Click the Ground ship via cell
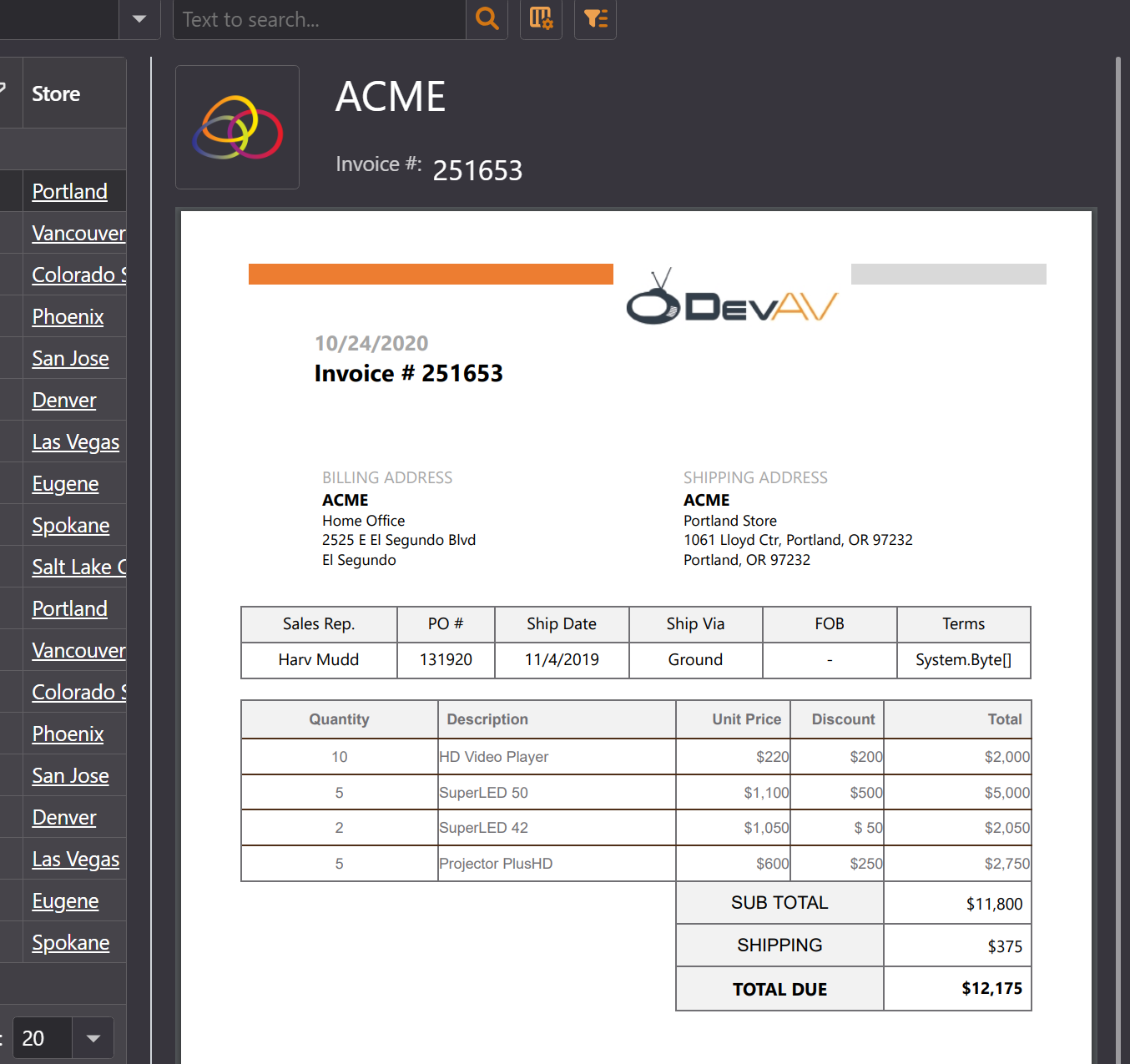1130x1064 pixels. pyautogui.click(x=695, y=660)
